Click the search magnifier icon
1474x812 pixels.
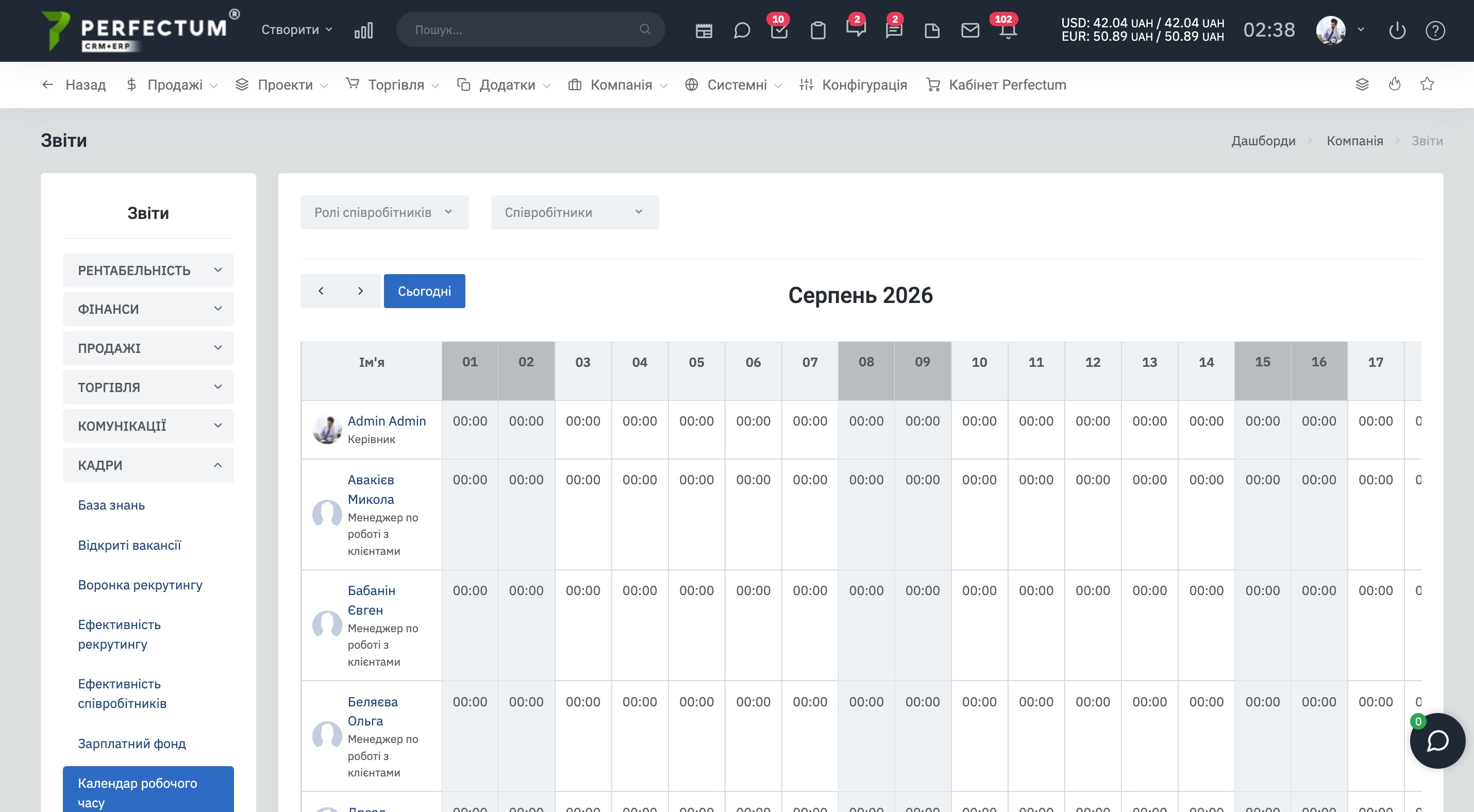coord(645,29)
